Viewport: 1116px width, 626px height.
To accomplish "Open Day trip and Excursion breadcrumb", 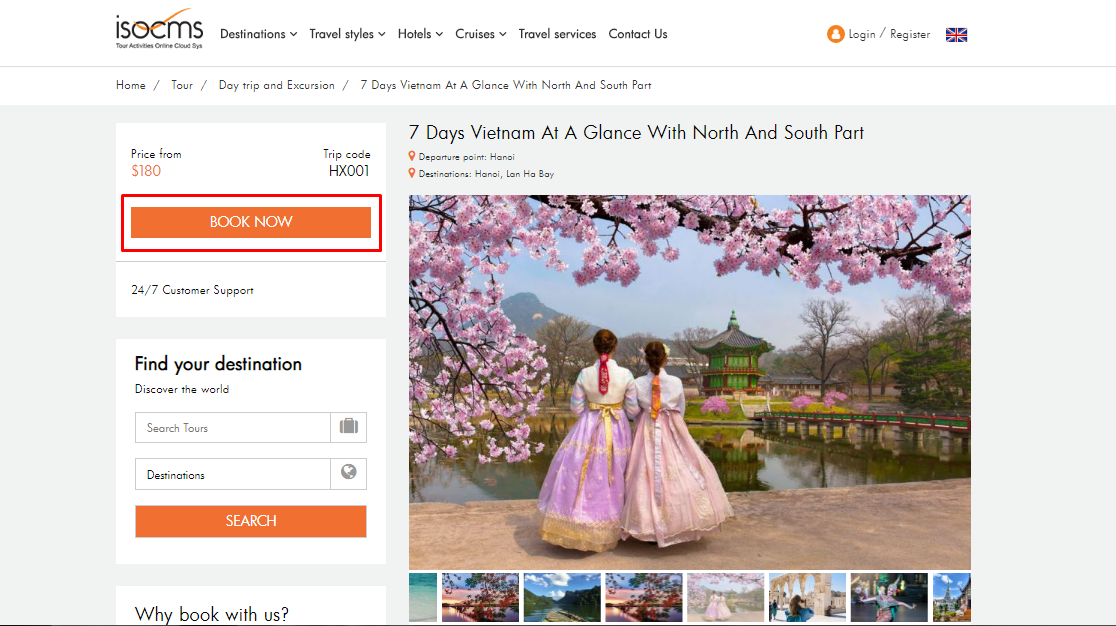I will [276, 85].
